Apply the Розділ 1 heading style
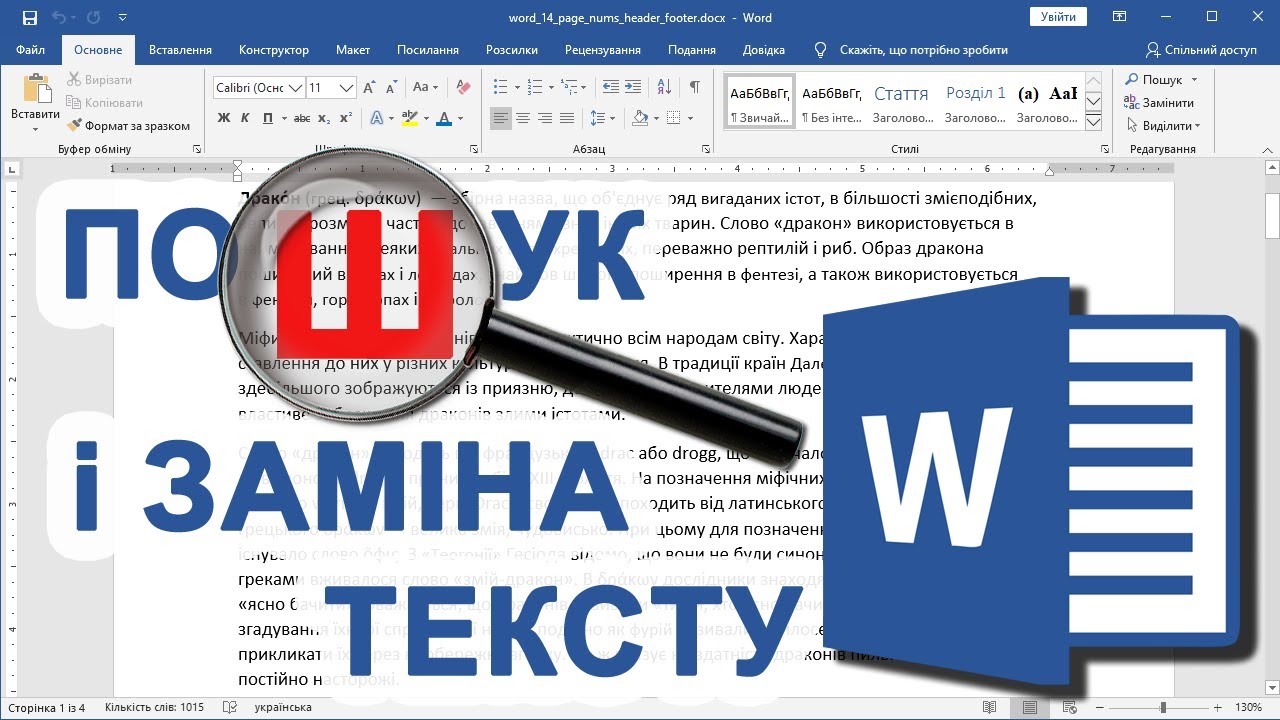Viewport: 1280px width, 720px height. click(976, 102)
